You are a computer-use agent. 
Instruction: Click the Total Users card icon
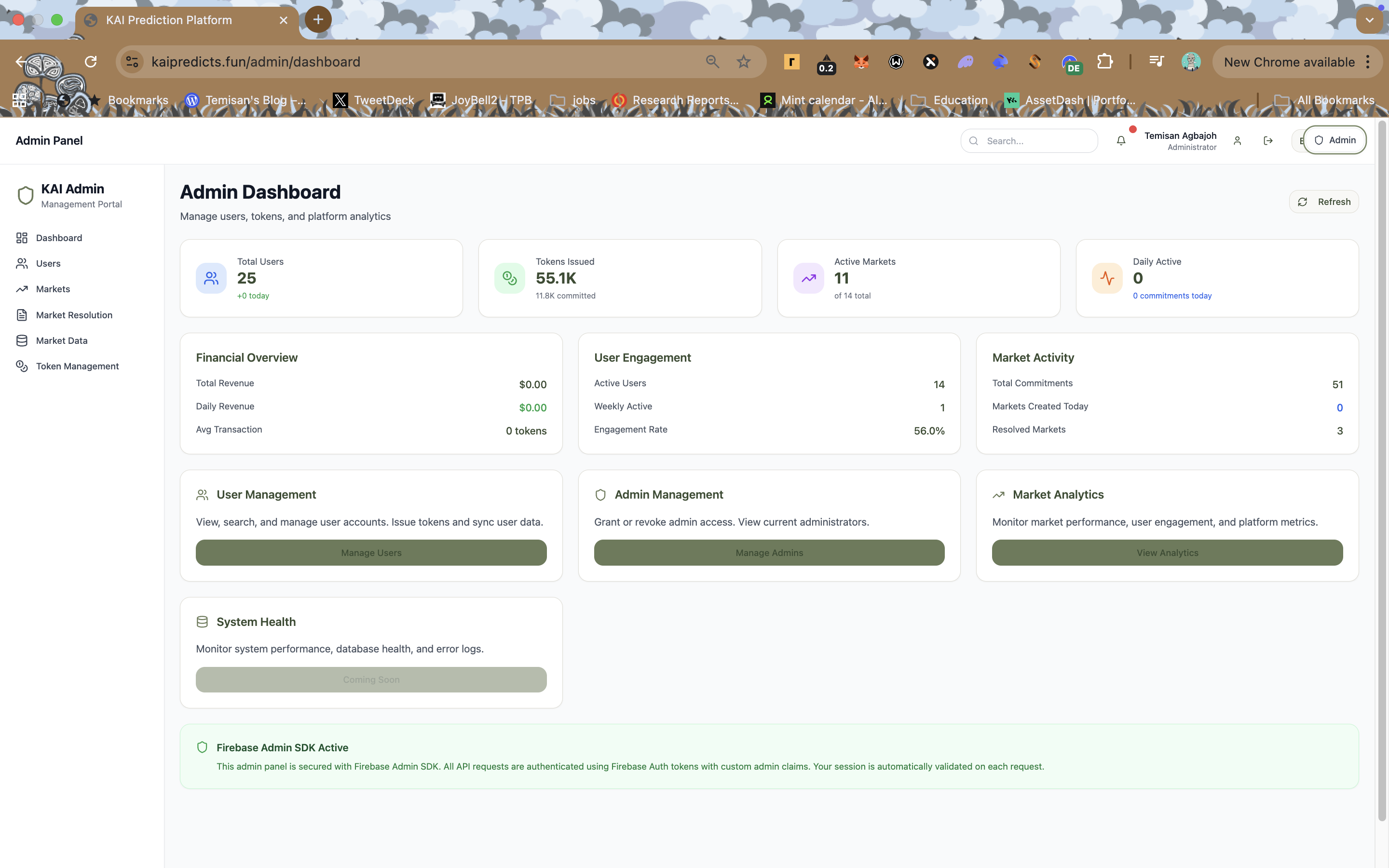point(211,278)
